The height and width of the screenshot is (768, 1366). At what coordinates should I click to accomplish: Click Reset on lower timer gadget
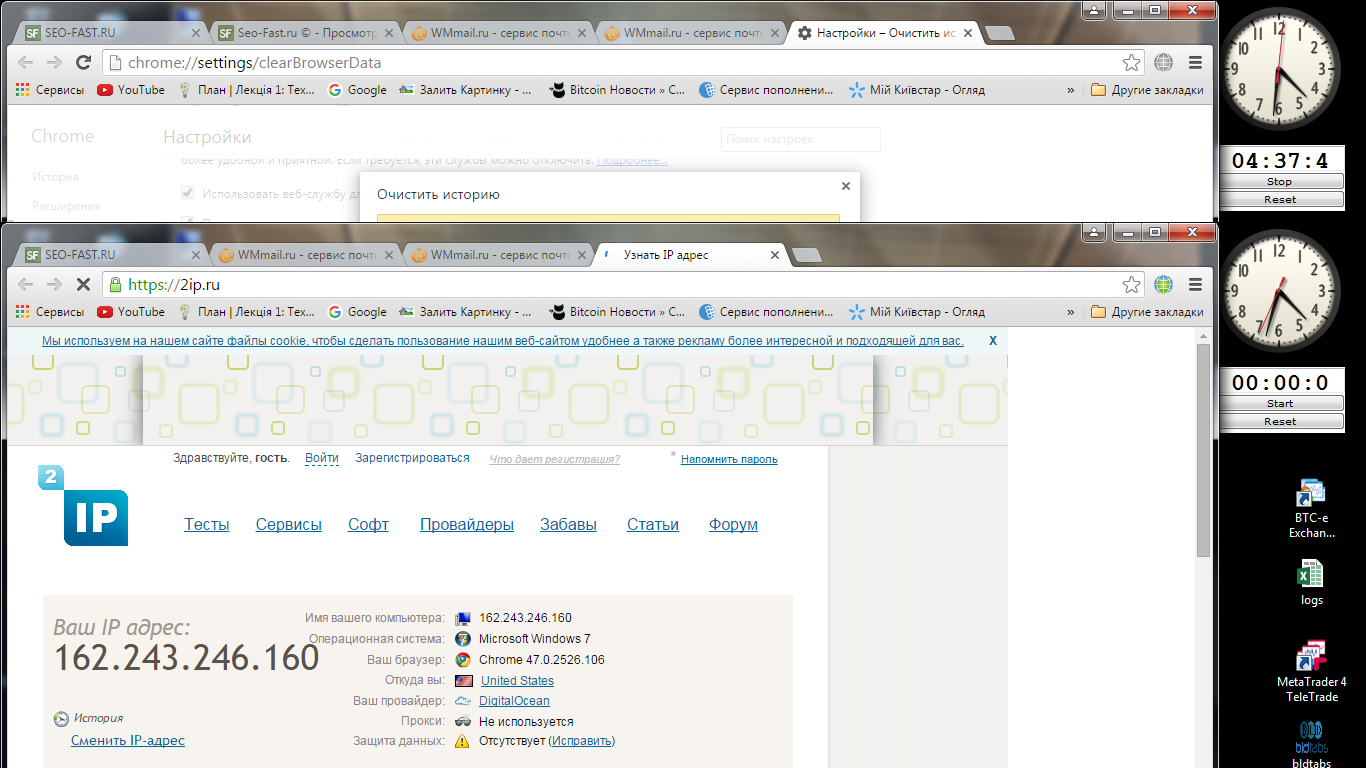(x=1280, y=421)
